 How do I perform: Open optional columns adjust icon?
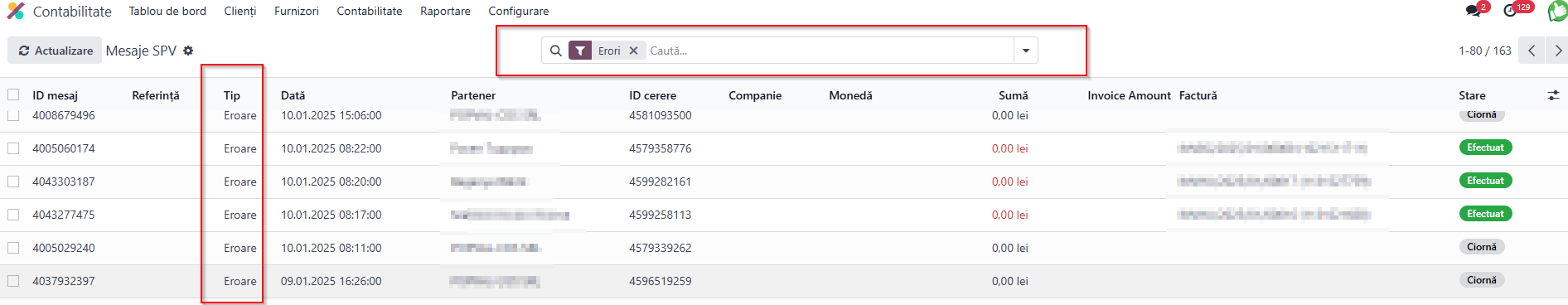pyautogui.click(x=1553, y=95)
